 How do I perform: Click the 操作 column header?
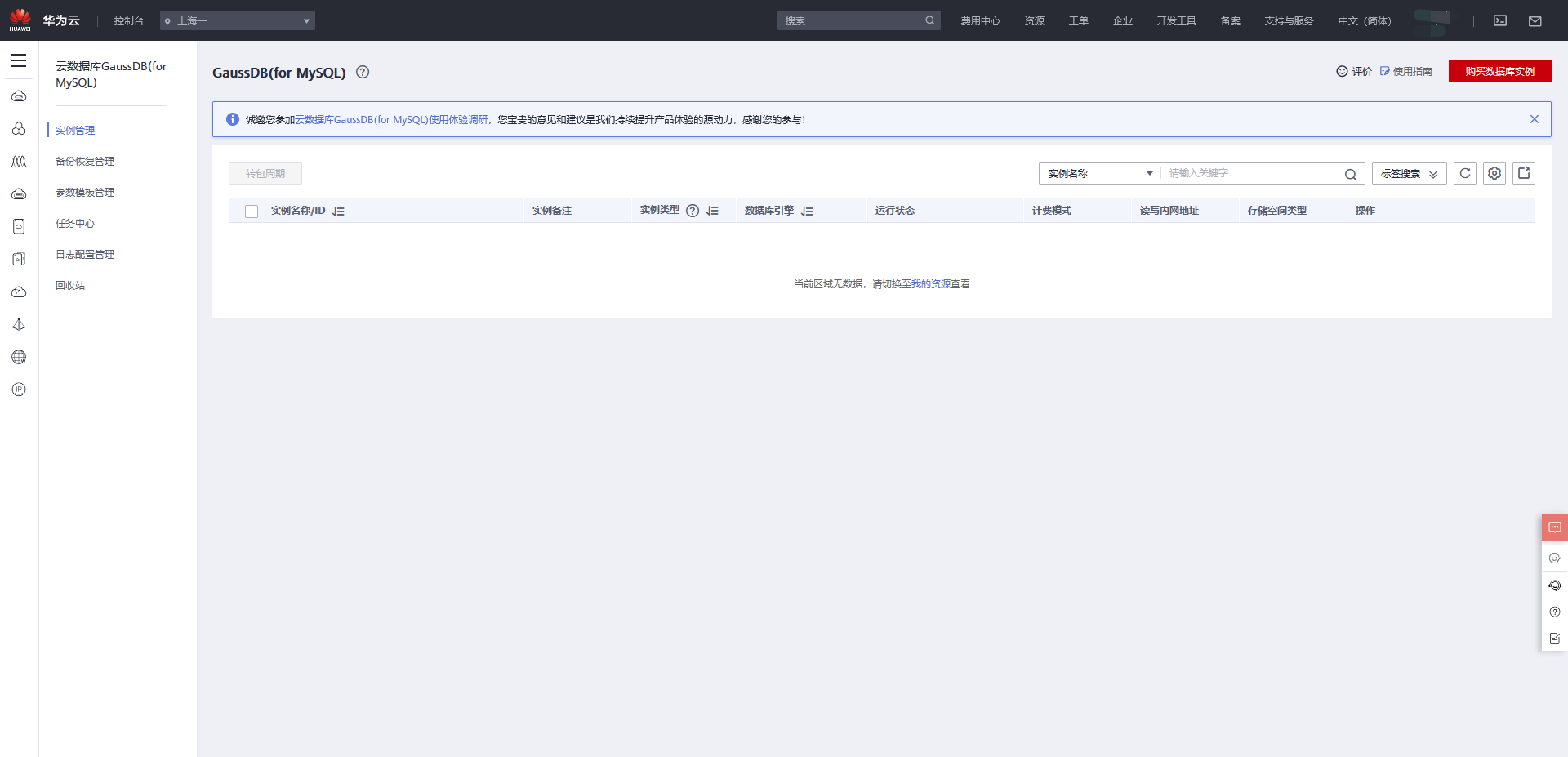tap(1365, 211)
